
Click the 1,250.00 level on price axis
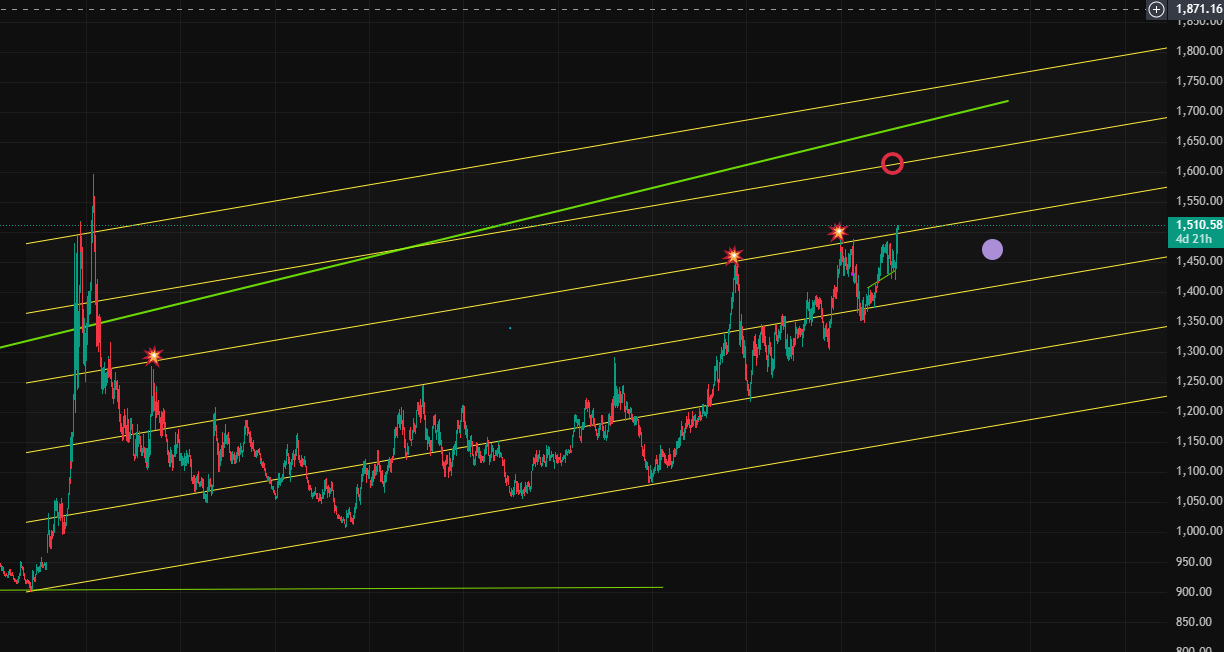click(x=1195, y=381)
